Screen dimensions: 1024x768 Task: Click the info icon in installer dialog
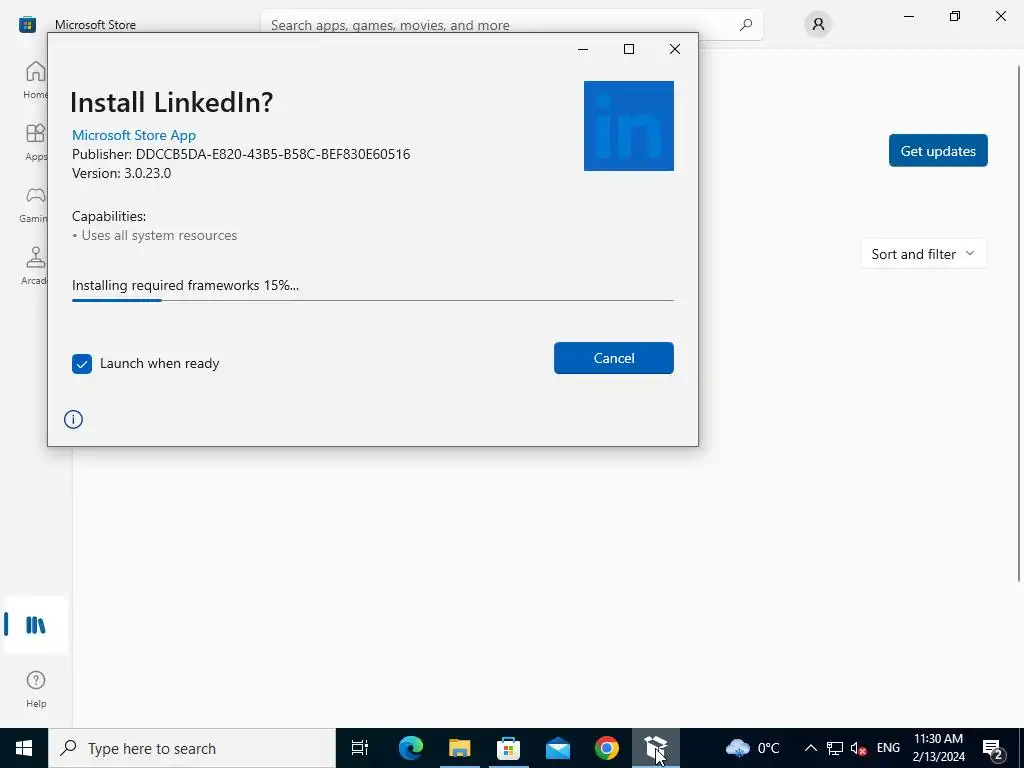(x=73, y=419)
